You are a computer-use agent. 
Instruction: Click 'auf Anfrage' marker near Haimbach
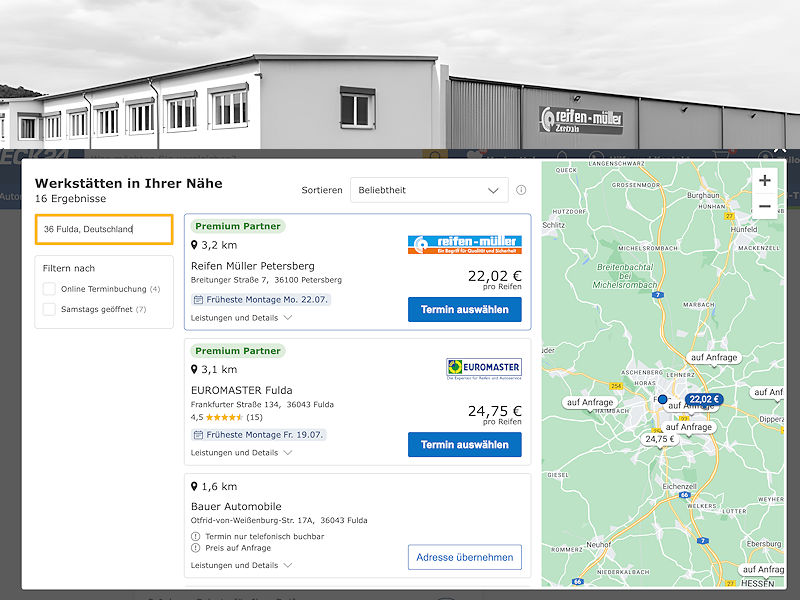(590, 402)
